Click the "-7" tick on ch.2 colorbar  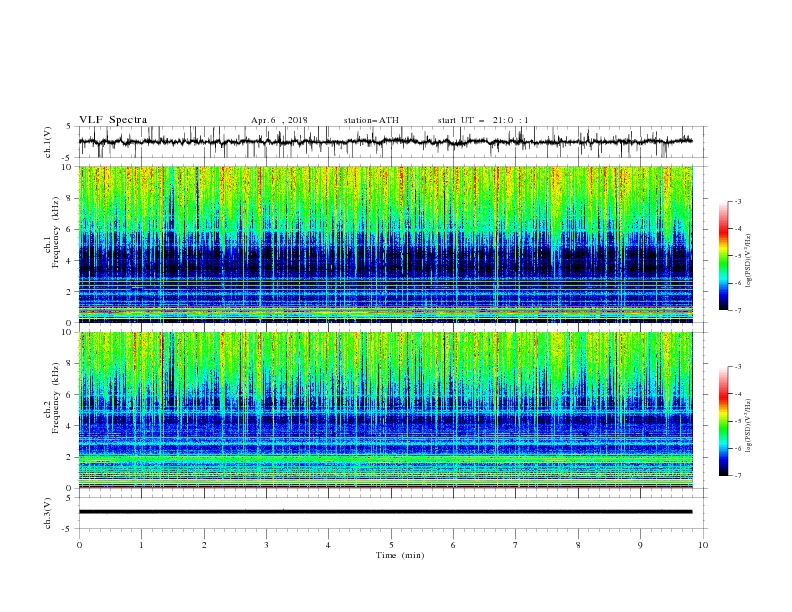coord(737,475)
